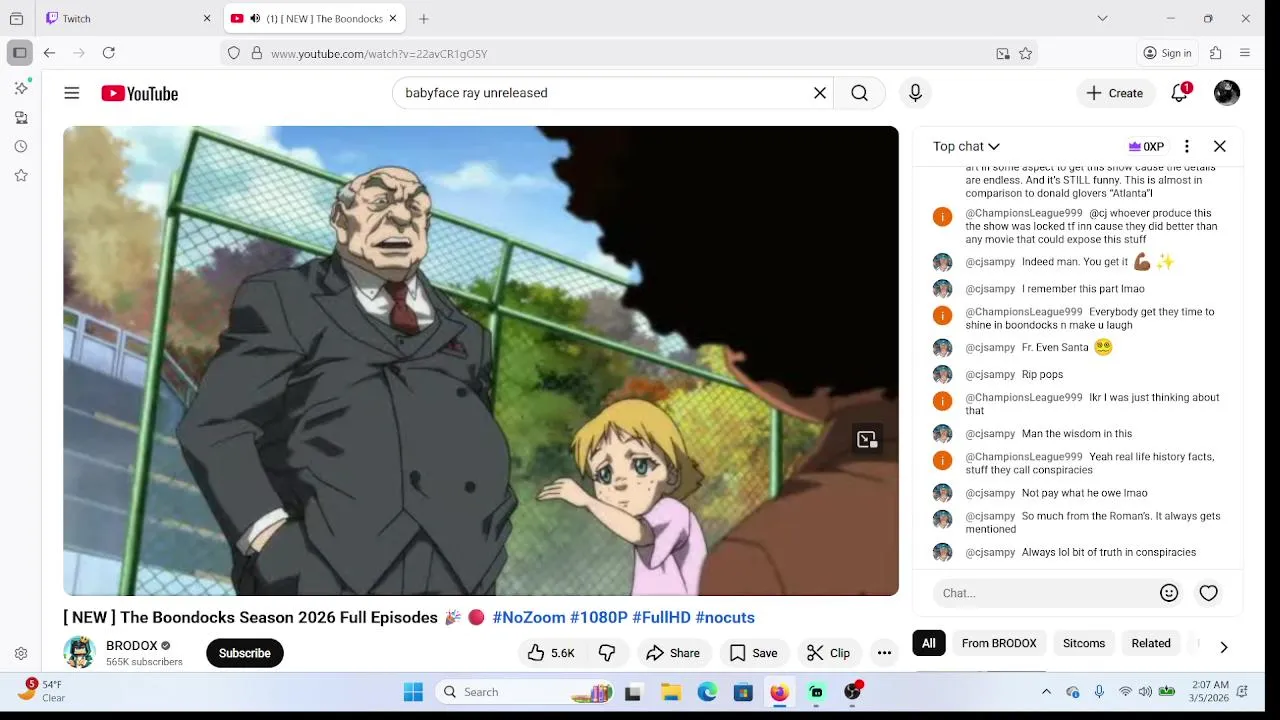Open the Firefox extensions puzzle icon
1280x720 pixels.
point(1216,53)
